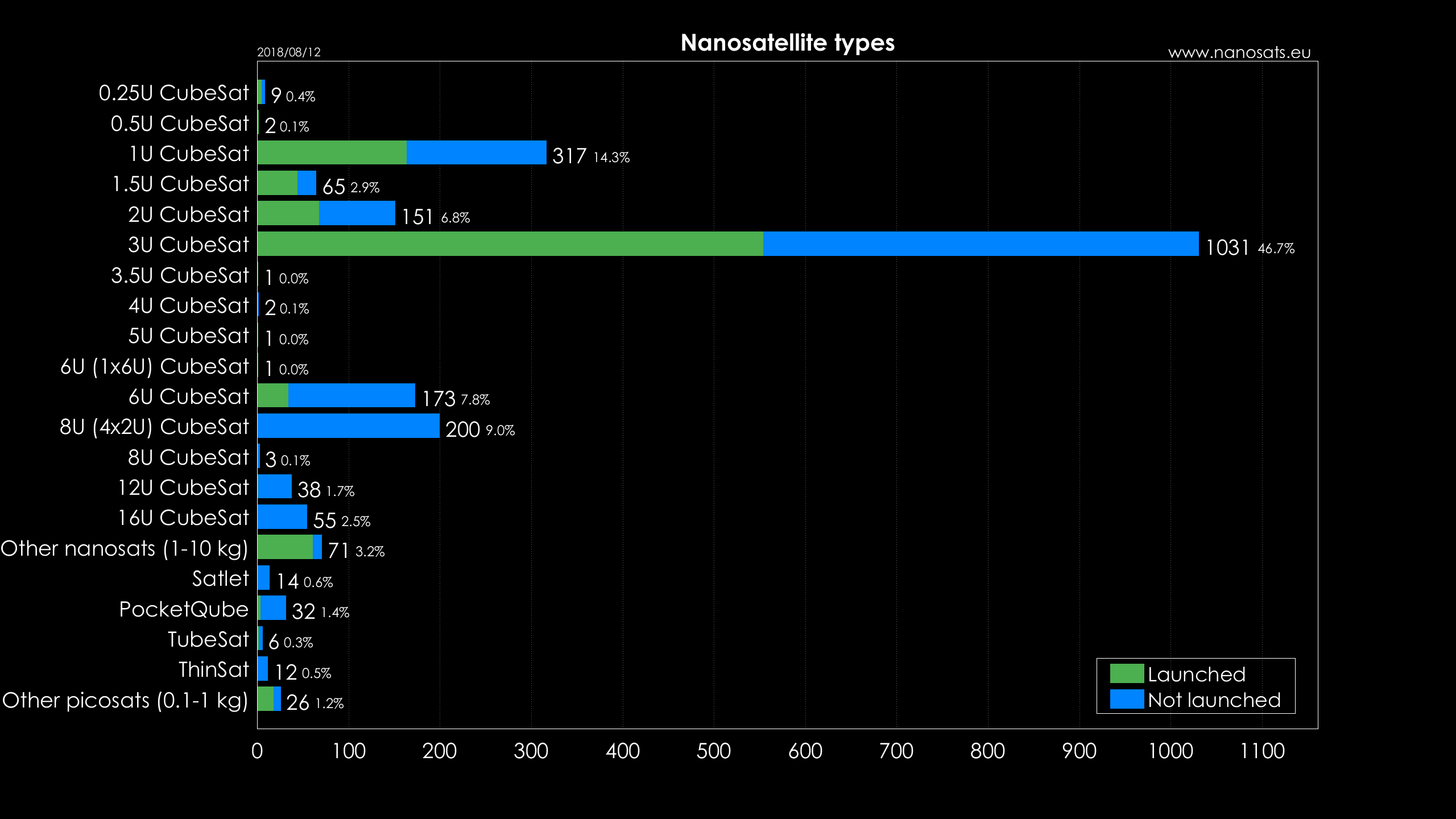The width and height of the screenshot is (1456, 819).
Task: Click the ThinSat bar
Action: [x=263, y=669]
